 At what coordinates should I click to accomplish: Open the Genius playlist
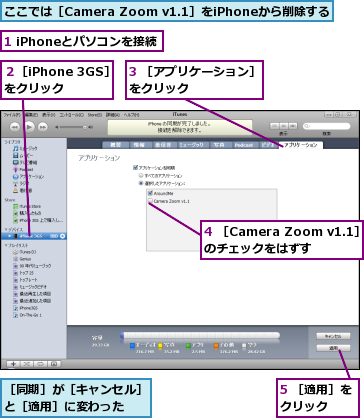pyautogui.click(x=22, y=259)
